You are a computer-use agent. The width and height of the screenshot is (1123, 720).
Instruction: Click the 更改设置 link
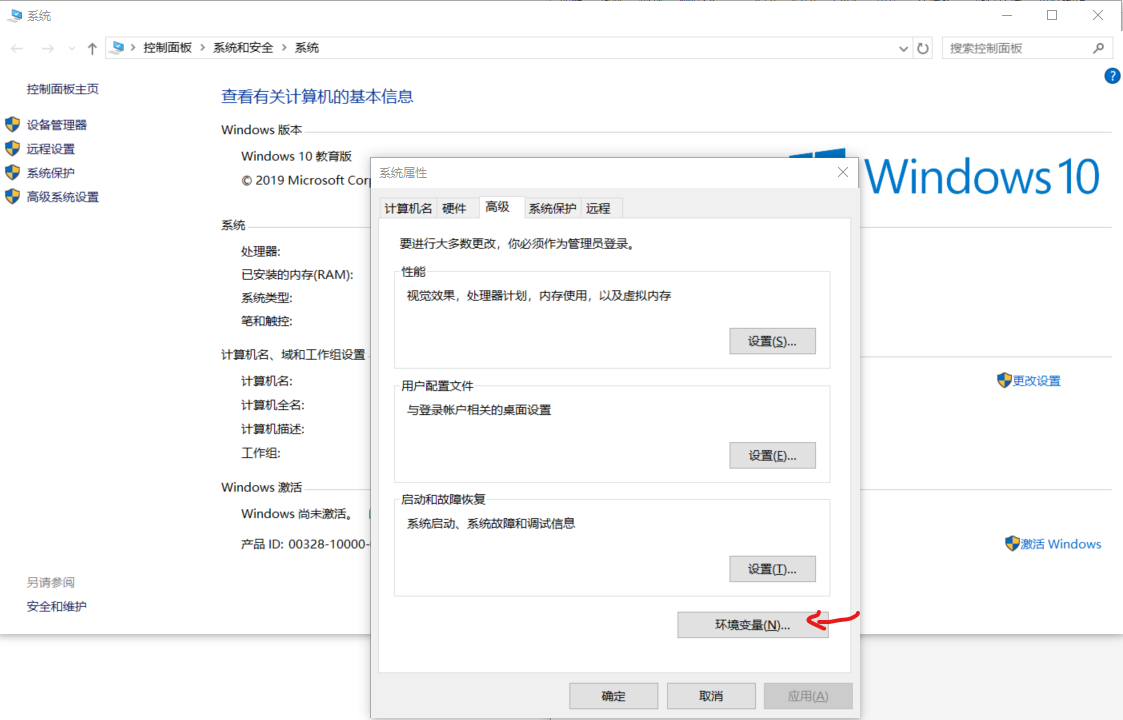tap(1036, 380)
